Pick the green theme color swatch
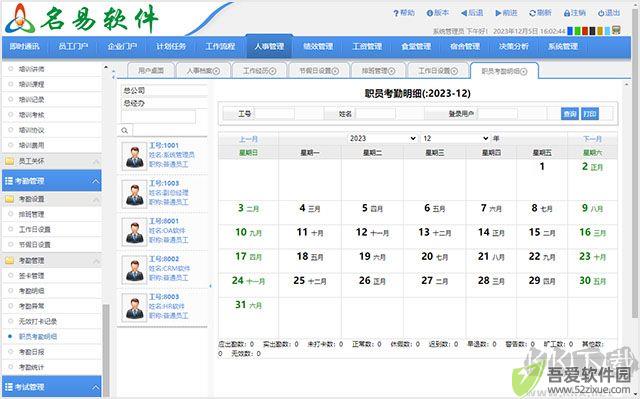 click(578, 31)
